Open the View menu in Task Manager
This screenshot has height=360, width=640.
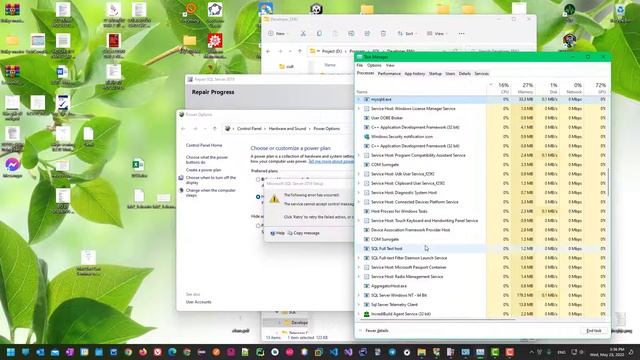pyautogui.click(x=390, y=65)
